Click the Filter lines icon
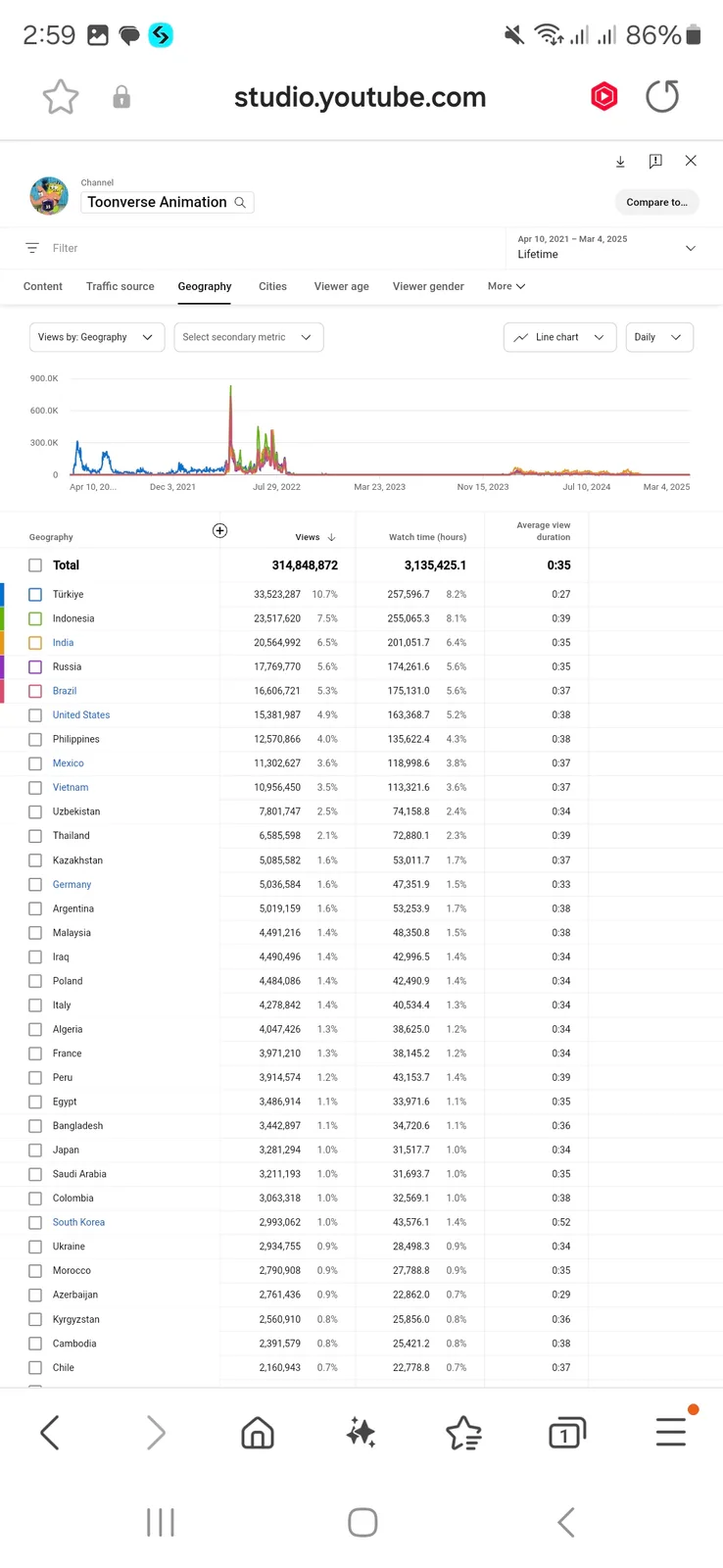The width and height of the screenshot is (723, 1568). (32, 248)
